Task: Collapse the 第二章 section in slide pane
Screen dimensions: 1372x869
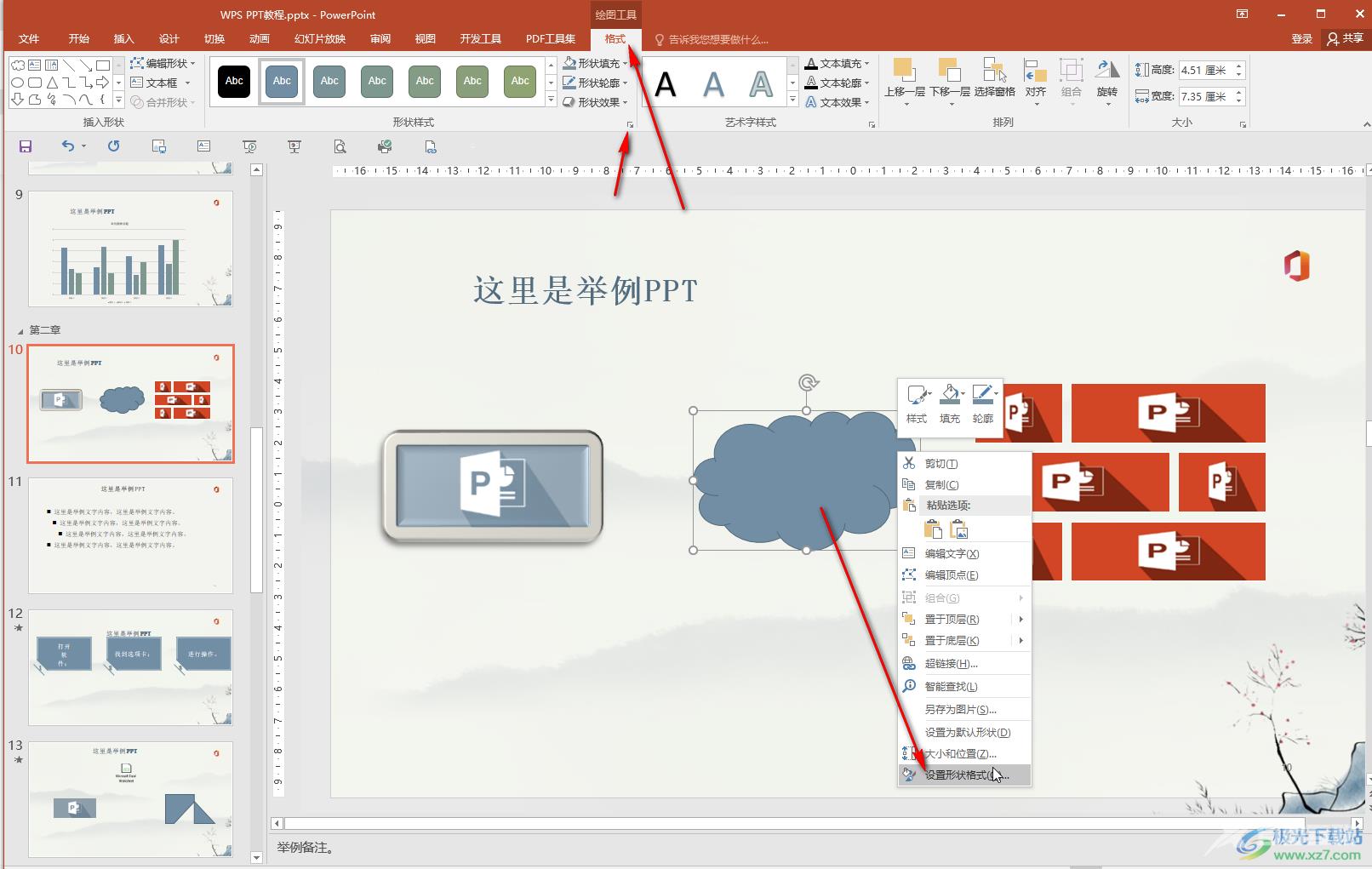Action: click(20, 330)
